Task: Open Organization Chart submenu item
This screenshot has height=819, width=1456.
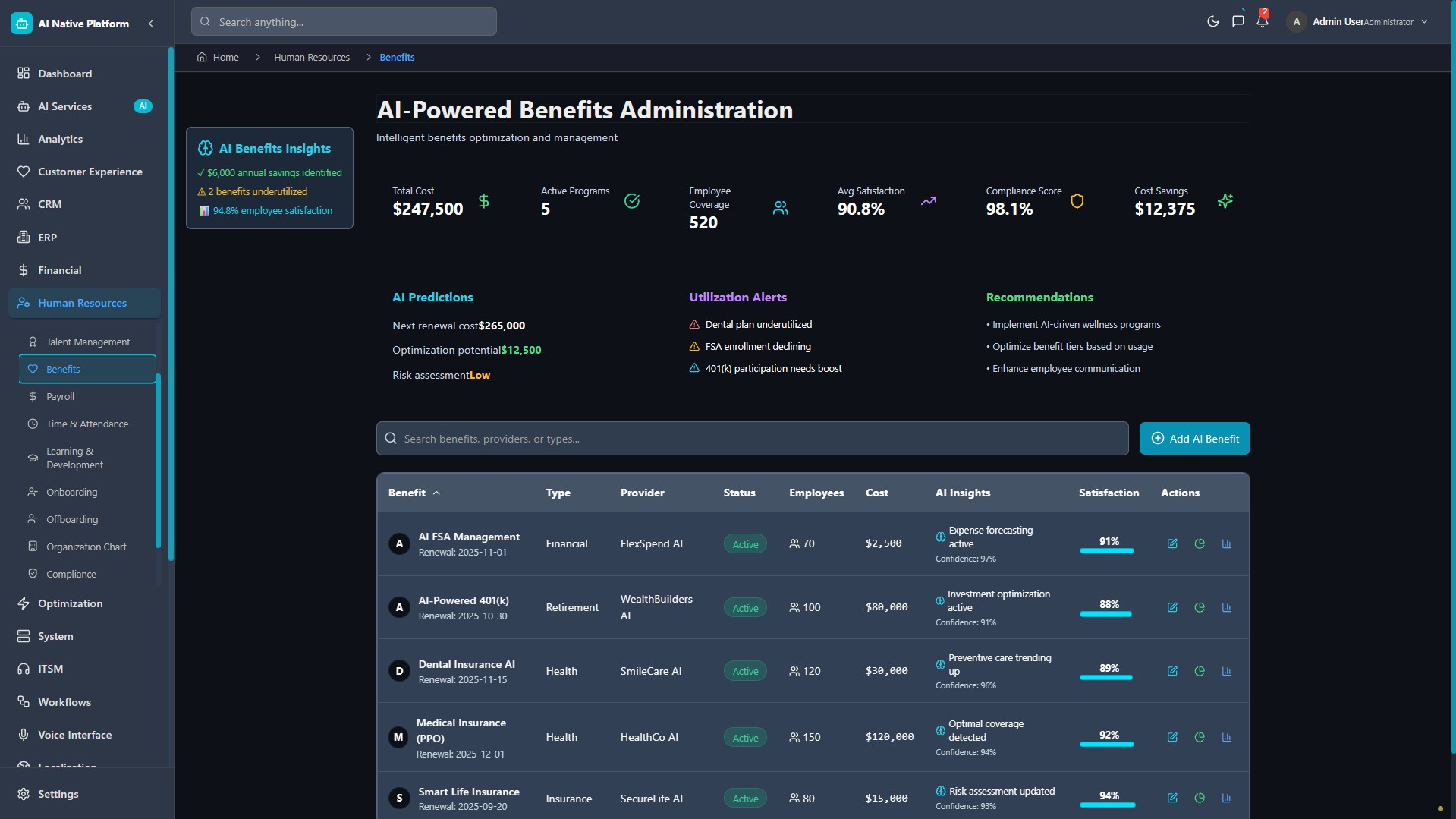Action: [x=87, y=547]
